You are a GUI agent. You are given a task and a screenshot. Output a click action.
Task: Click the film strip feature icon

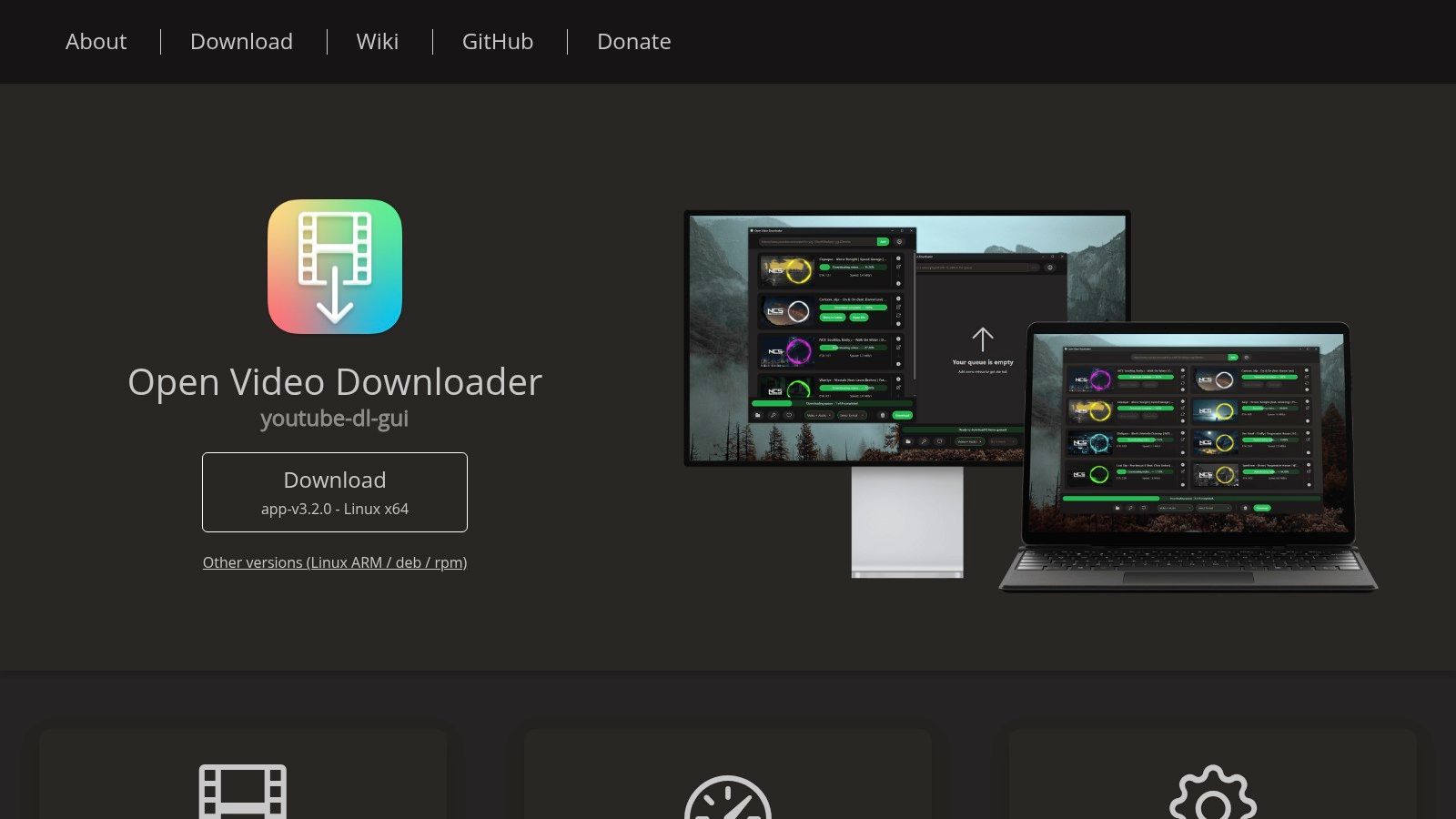click(243, 792)
